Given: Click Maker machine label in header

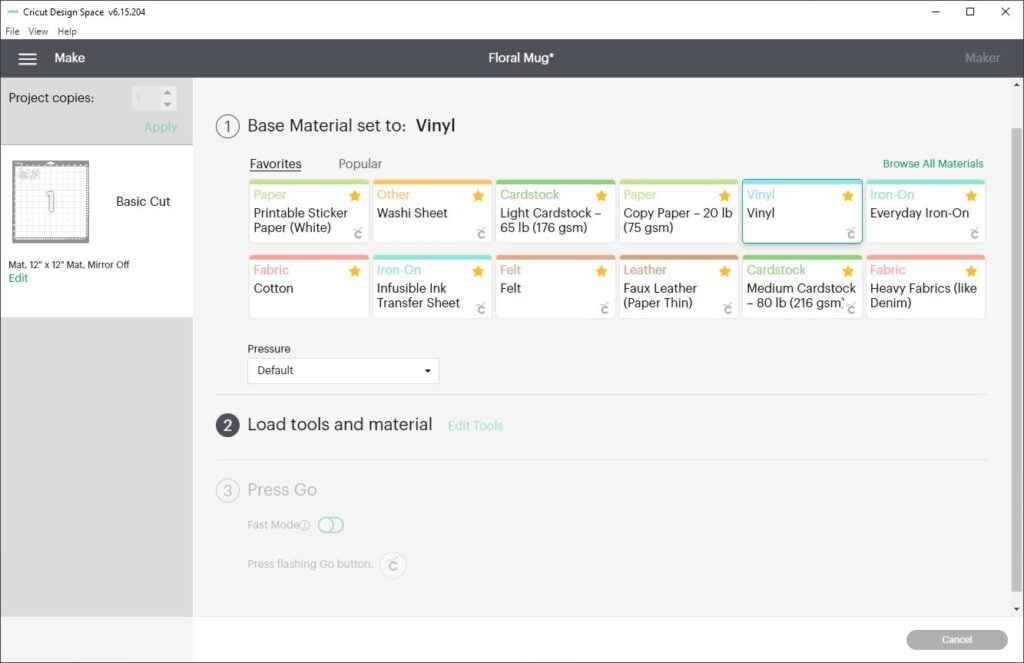Looking at the screenshot, I should [x=982, y=58].
